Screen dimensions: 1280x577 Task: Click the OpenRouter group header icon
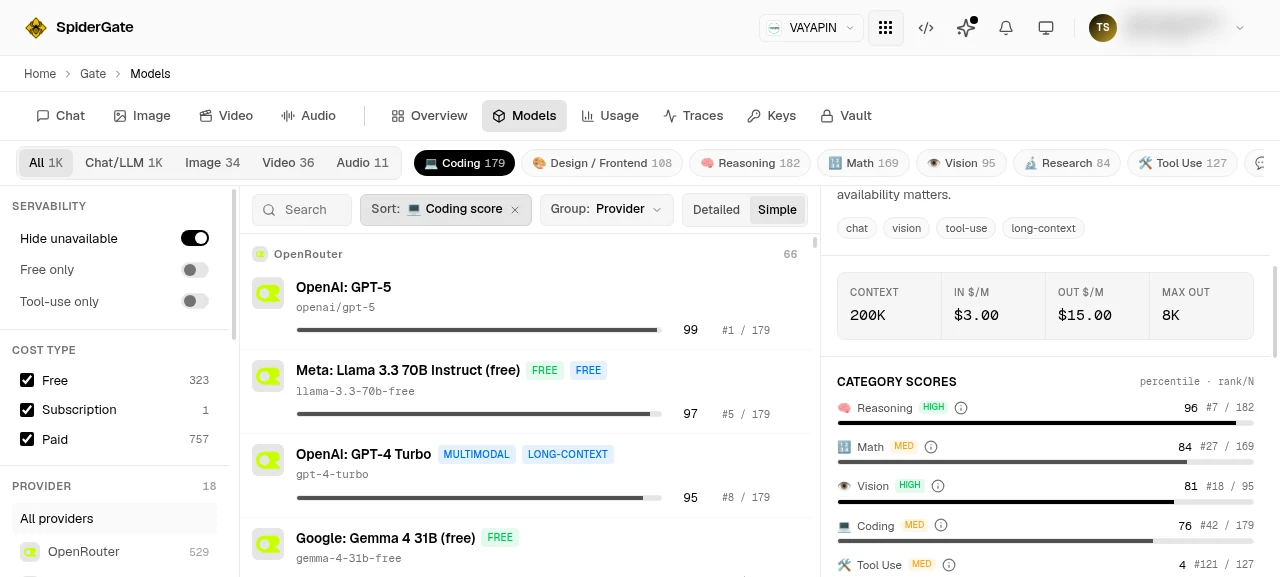tap(260, 254)
